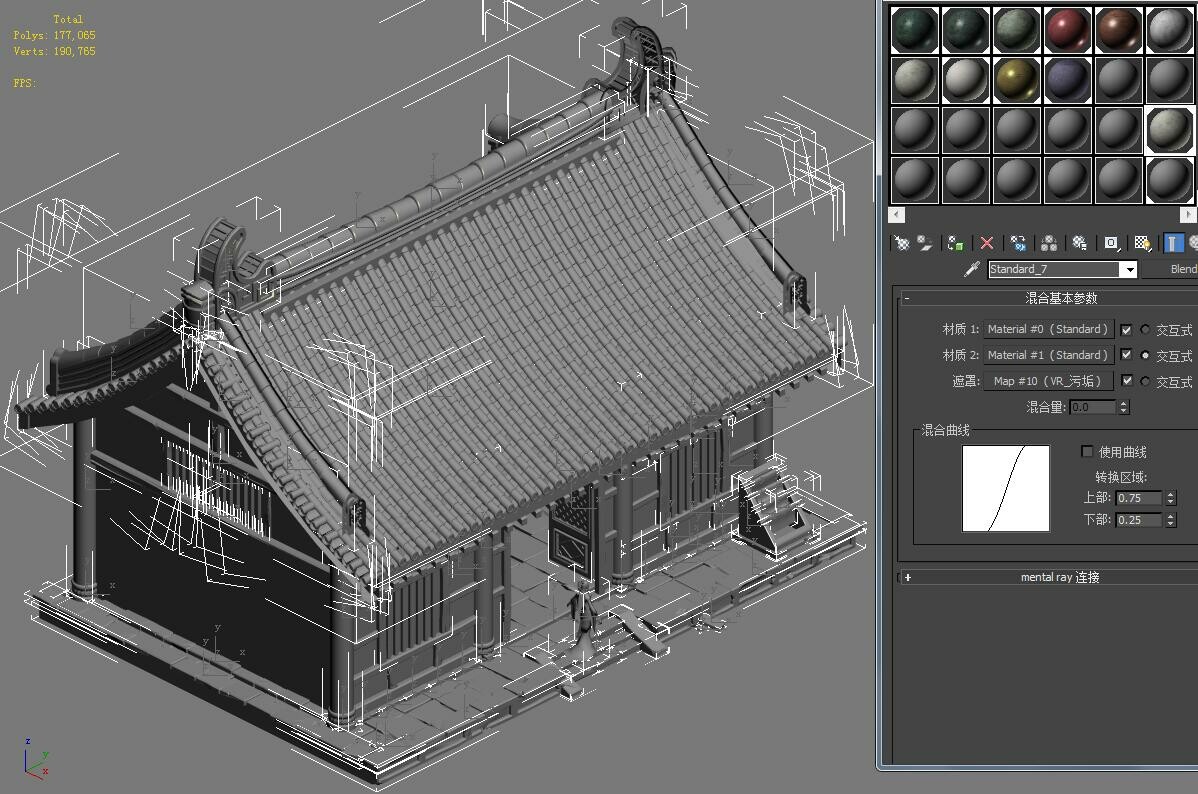
Task: Click the Map #10（VR_污垢）mask button
Action: tap(1048, 381)
